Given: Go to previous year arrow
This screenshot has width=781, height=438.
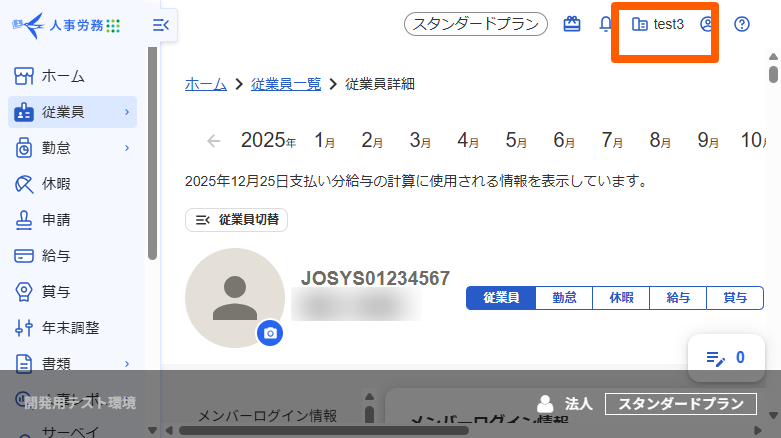Looking at the screenshot, I should click(213, 141).
